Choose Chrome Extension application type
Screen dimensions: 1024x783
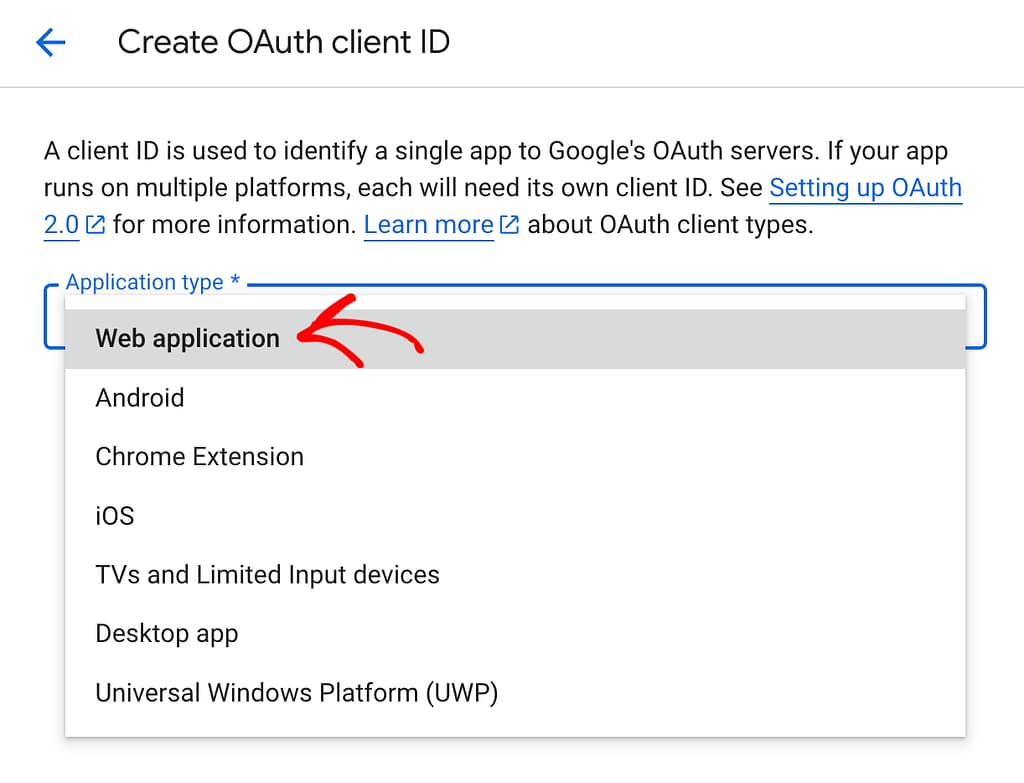click(x=199, y=456)
